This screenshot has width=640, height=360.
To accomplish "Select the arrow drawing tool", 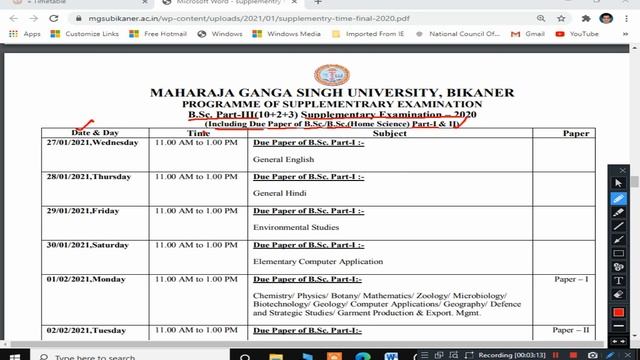I will tap(618, 240).
